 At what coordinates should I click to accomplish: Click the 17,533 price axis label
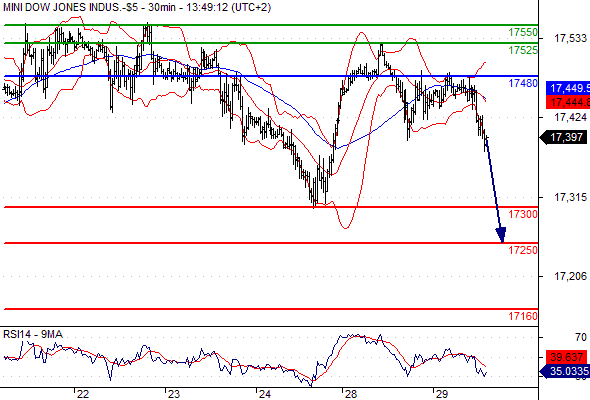click(x=570, y=38)
